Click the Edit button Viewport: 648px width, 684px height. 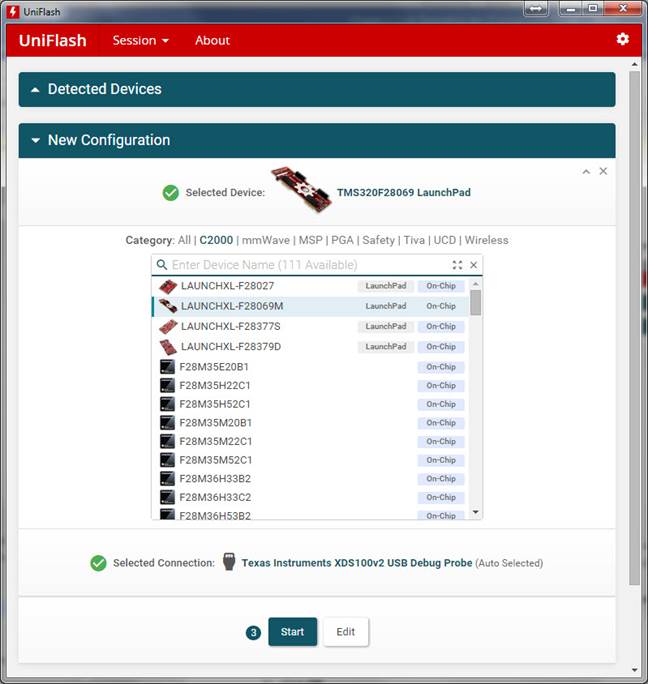345,632
